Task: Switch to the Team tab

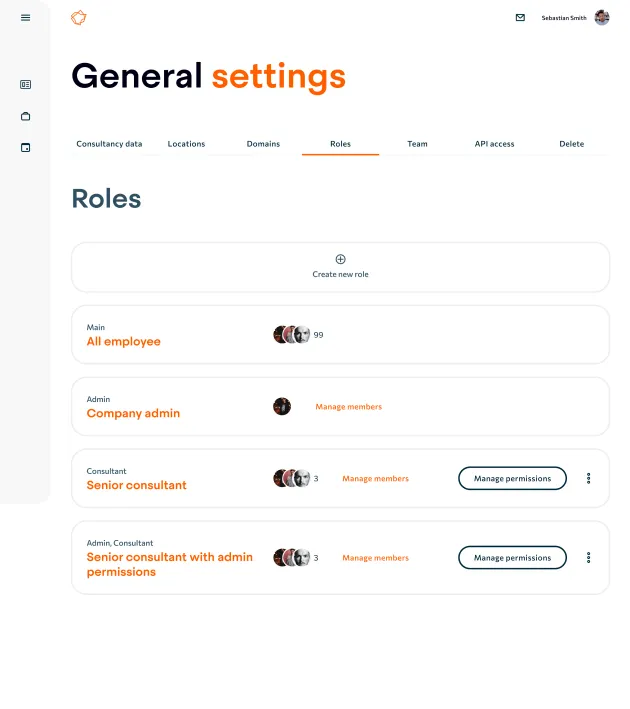Action: 417,144
